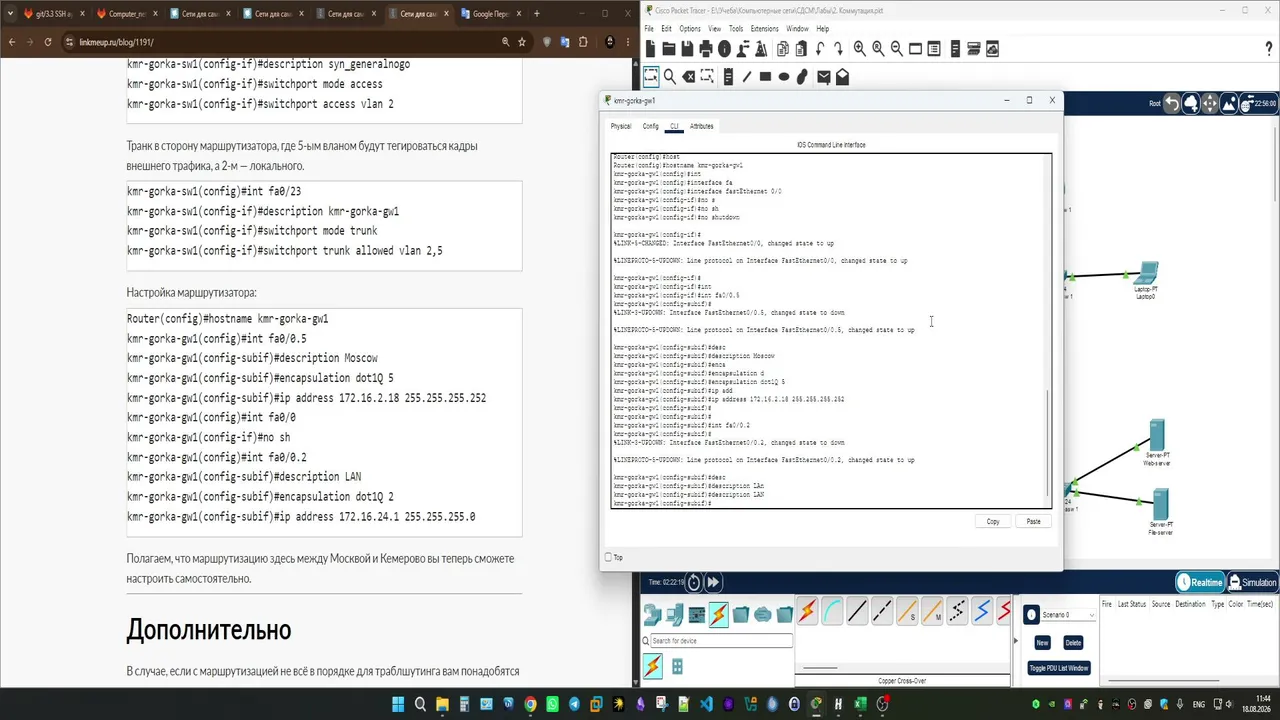Zoom out on the Packet Tracer workspace
This screenshot has width=1280, height=720.
click(897, 49)
